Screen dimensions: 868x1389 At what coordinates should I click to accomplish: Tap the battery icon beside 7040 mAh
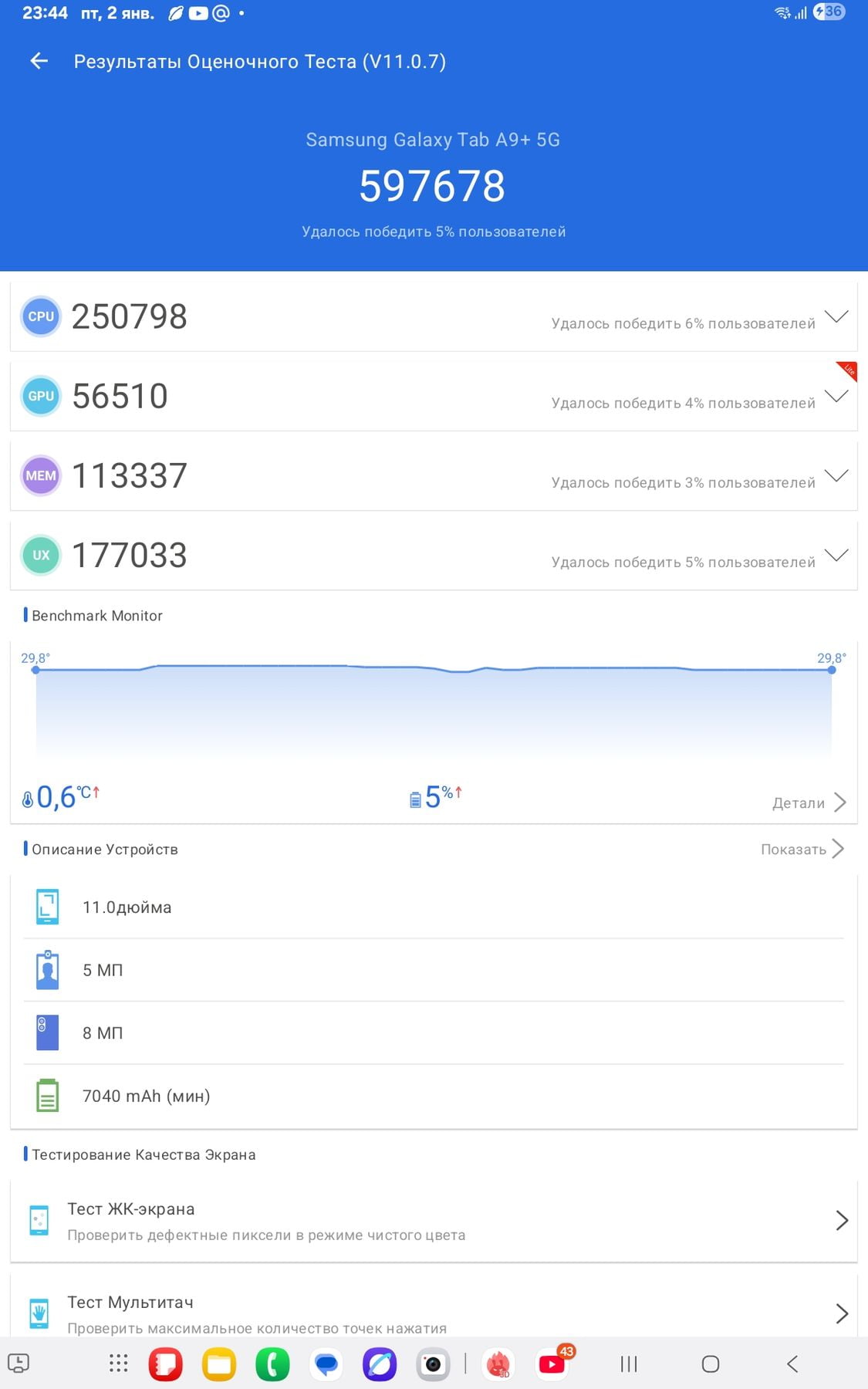47,1096
